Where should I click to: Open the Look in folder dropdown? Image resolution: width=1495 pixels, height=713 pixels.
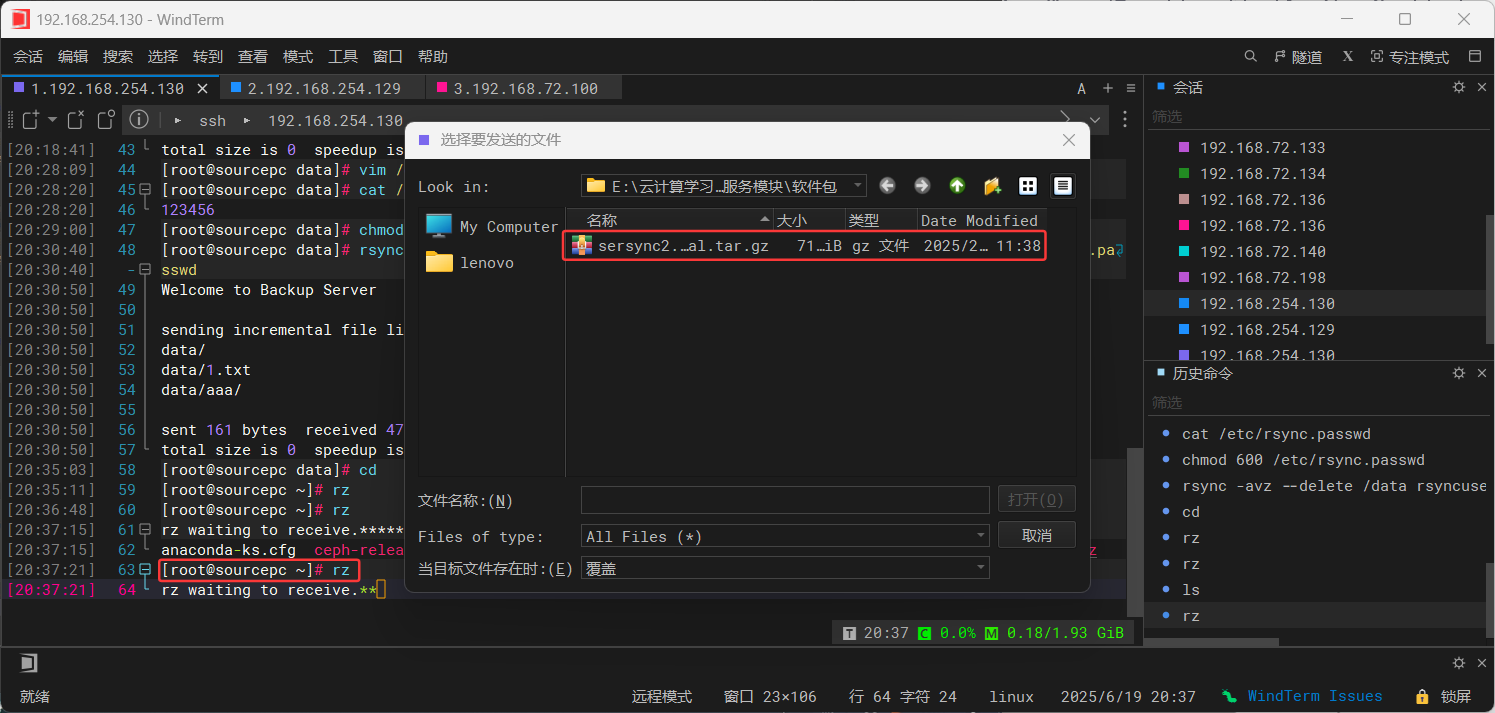[856, 185]
